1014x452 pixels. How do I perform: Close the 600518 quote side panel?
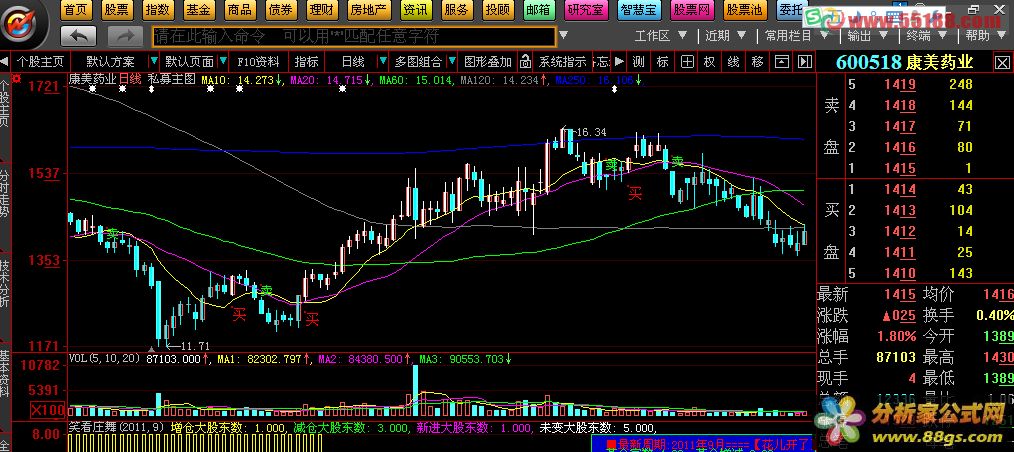[x=1002, y=63]
